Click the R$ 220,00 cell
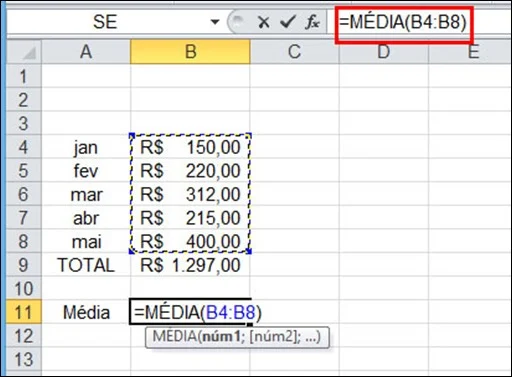Screen dimensions: 512x377 coord(190,171)
